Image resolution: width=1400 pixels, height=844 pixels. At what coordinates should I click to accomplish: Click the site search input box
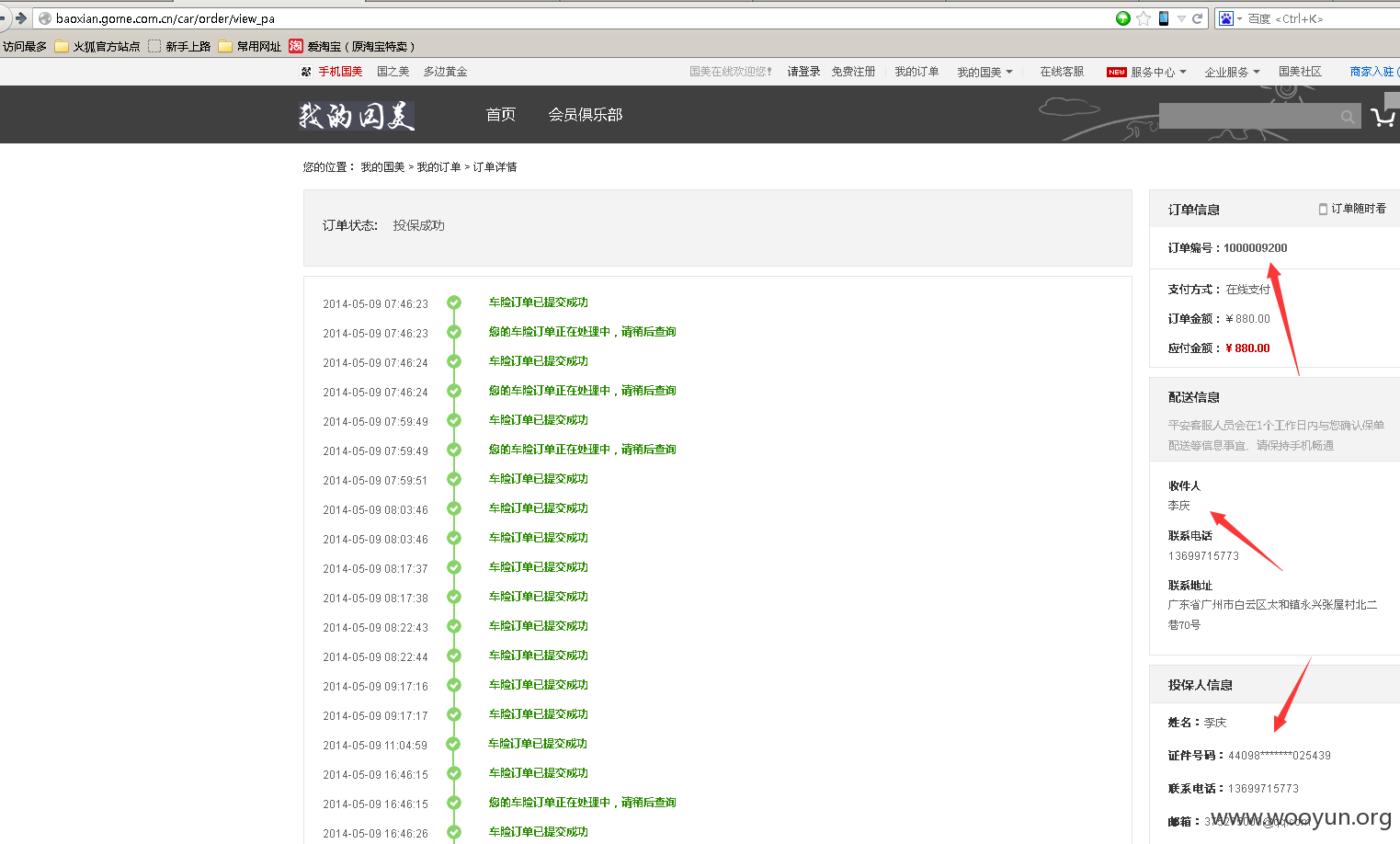(x=1247, y=116)
